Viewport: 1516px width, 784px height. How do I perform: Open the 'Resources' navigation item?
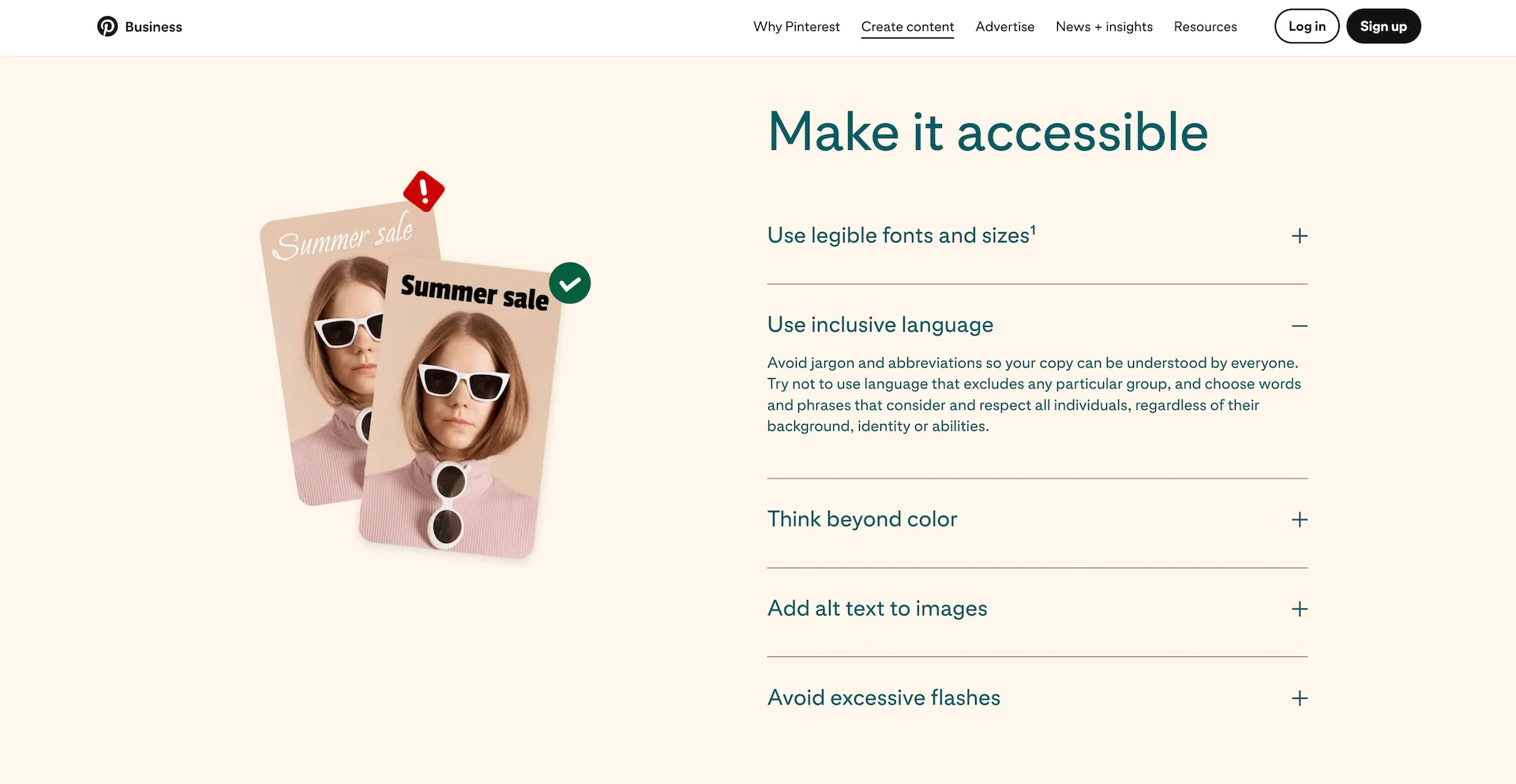point(1206,27)
